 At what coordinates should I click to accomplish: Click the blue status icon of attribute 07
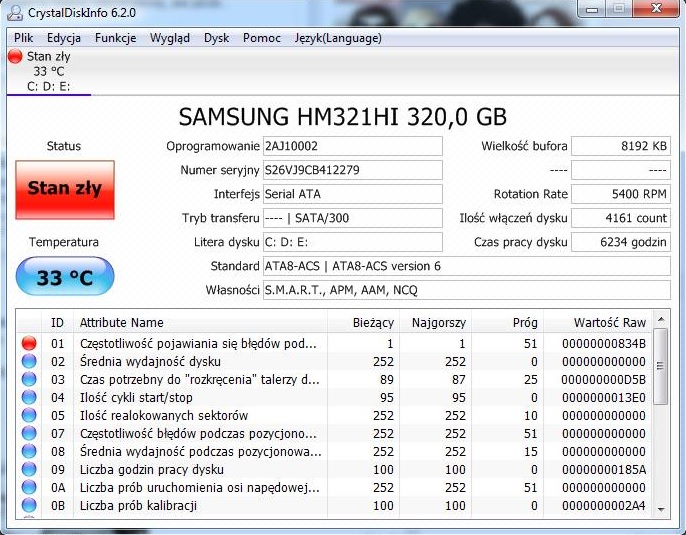(29, 433)
